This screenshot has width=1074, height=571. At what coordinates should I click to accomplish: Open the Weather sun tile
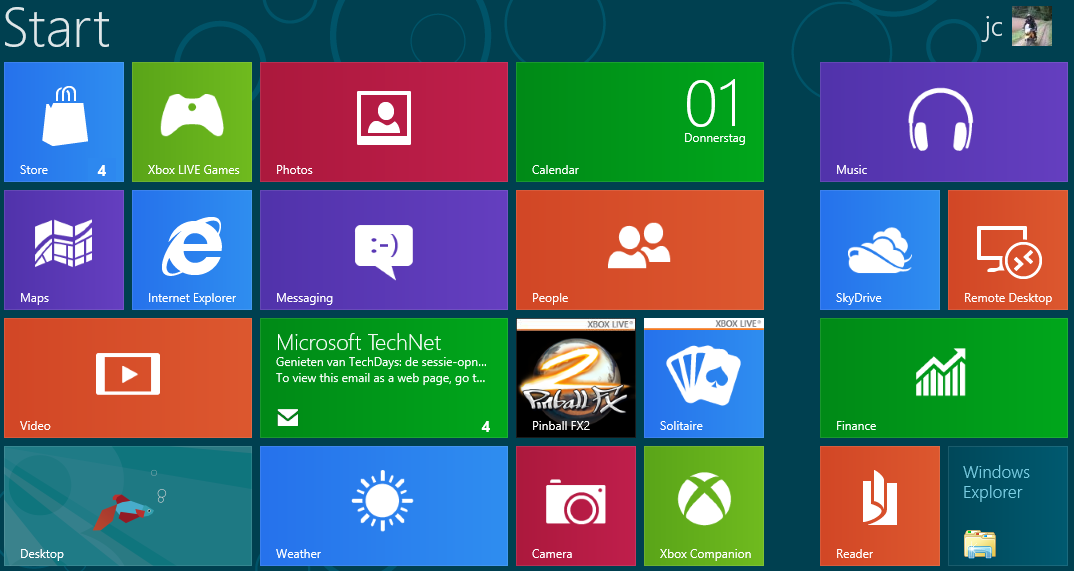(384, 506)
